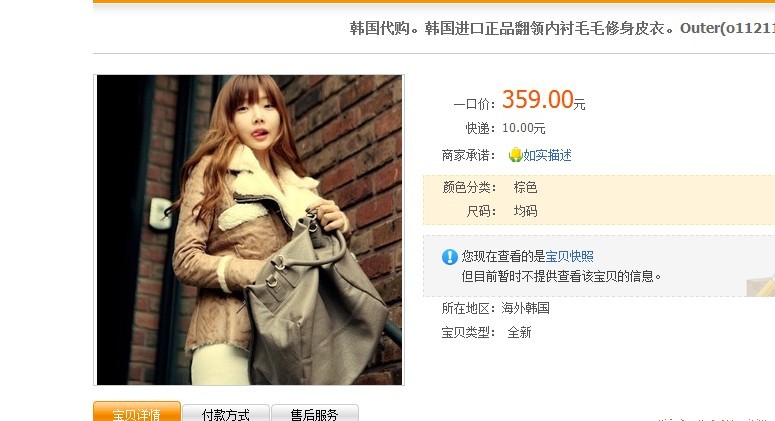The width and height of the screenshot is (775, 421).
Task: Open the 售后服务 tab
Action: (315, 413)
